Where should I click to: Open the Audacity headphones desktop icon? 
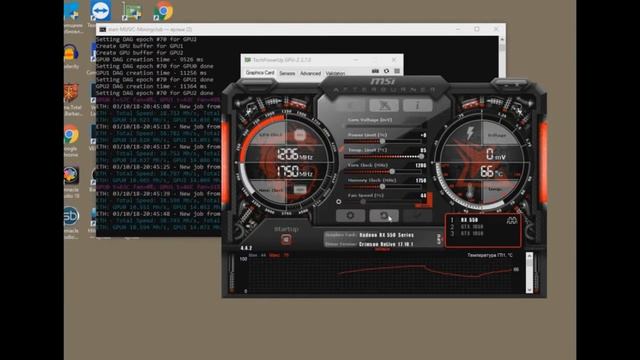[71, 53]
